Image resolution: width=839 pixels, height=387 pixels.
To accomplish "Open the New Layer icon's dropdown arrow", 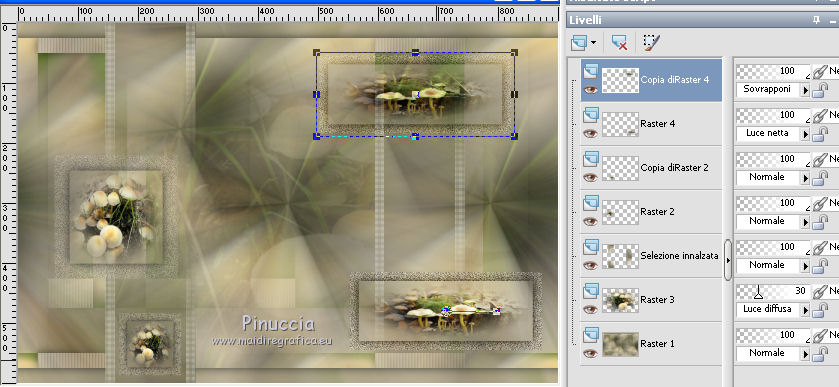I will tap(593, 43).
